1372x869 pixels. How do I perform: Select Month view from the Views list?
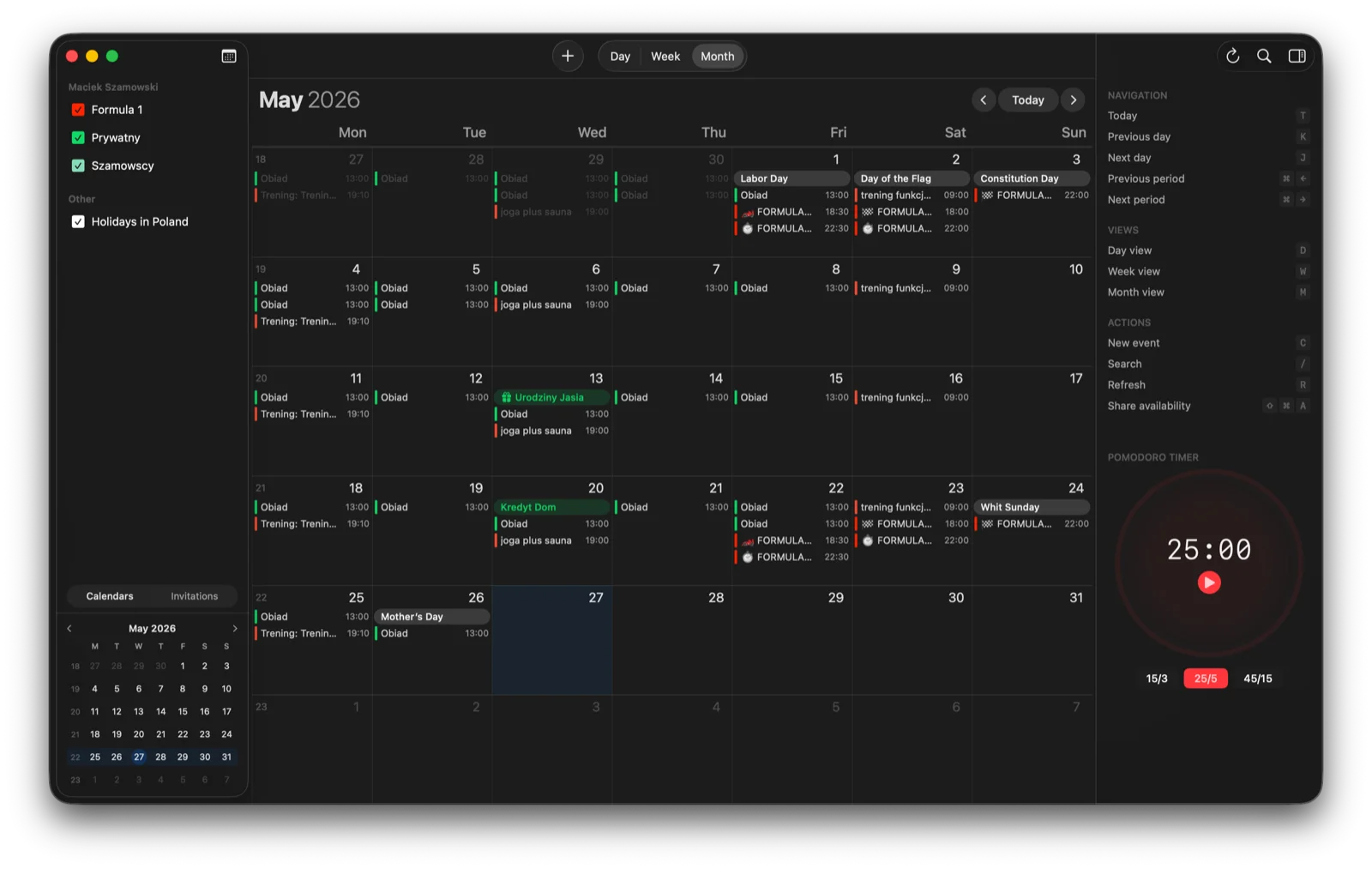point(1135,292)
